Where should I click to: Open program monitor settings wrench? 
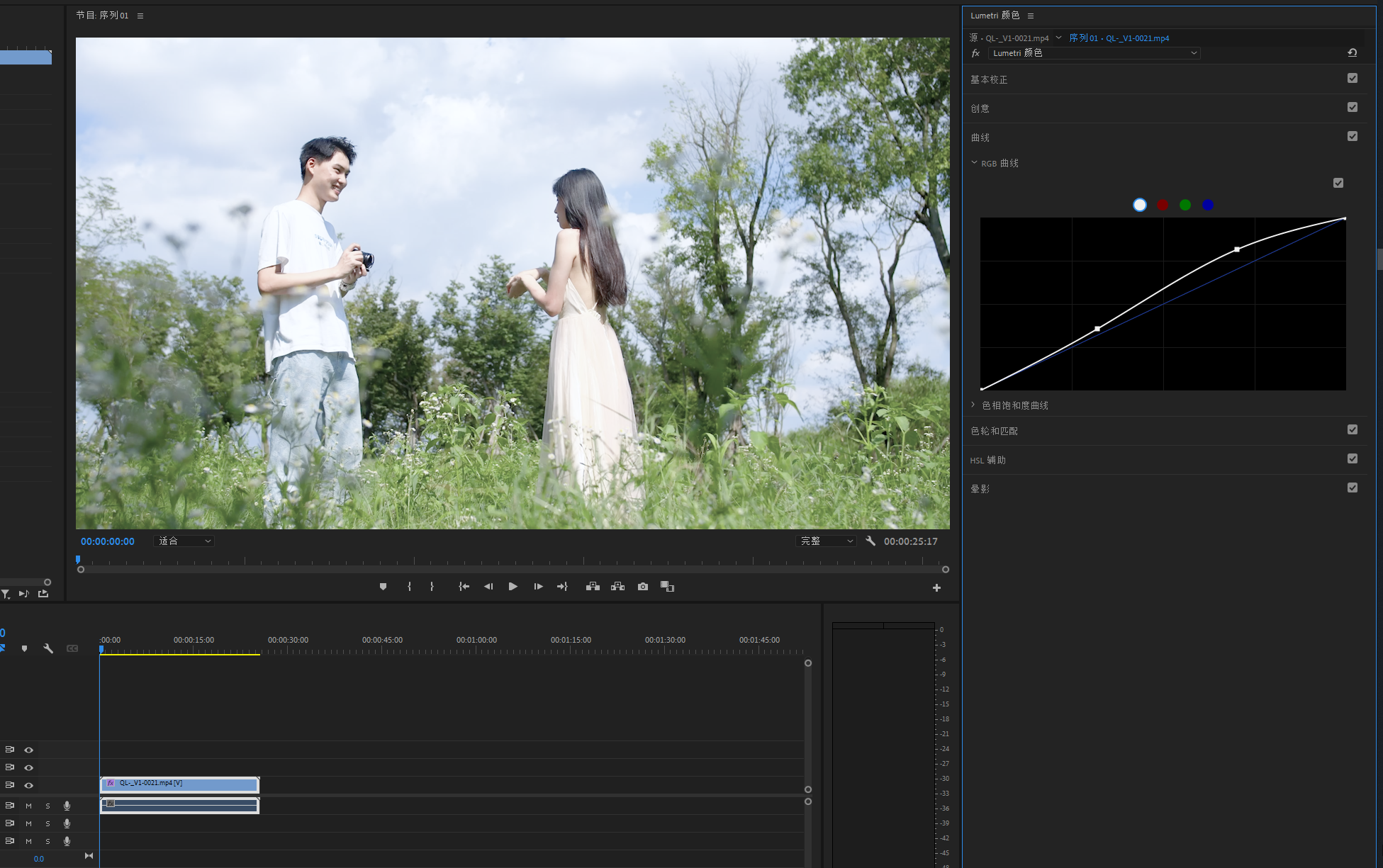pos(870,541)
